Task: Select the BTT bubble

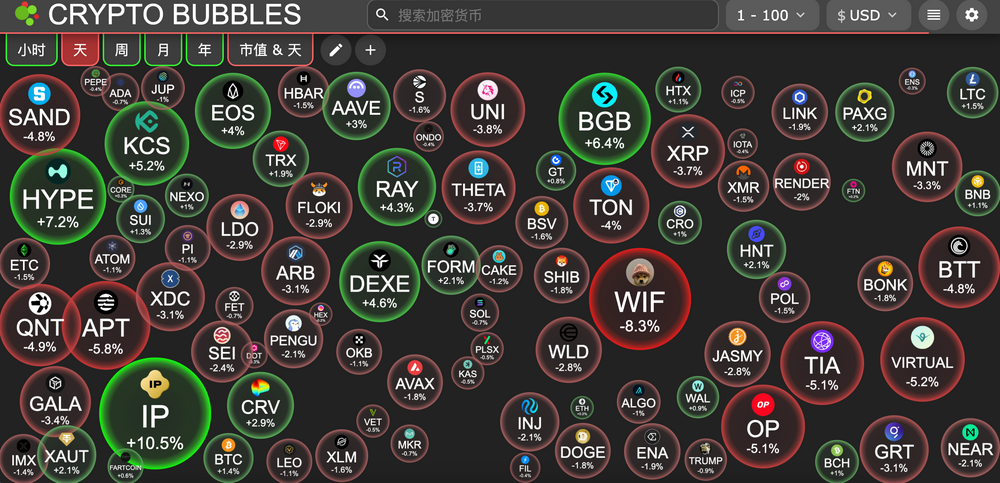Action: (959, 267)
